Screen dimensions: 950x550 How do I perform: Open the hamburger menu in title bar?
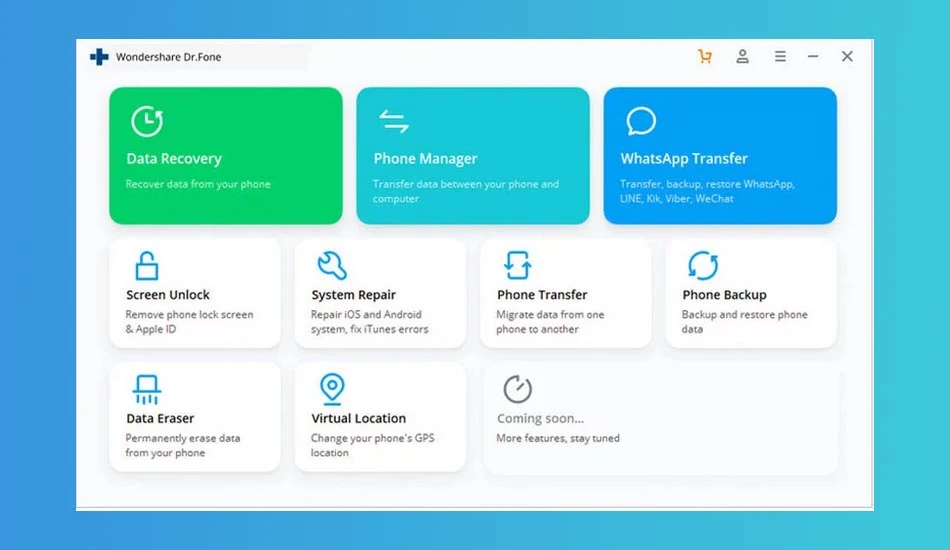pos(780,56)
